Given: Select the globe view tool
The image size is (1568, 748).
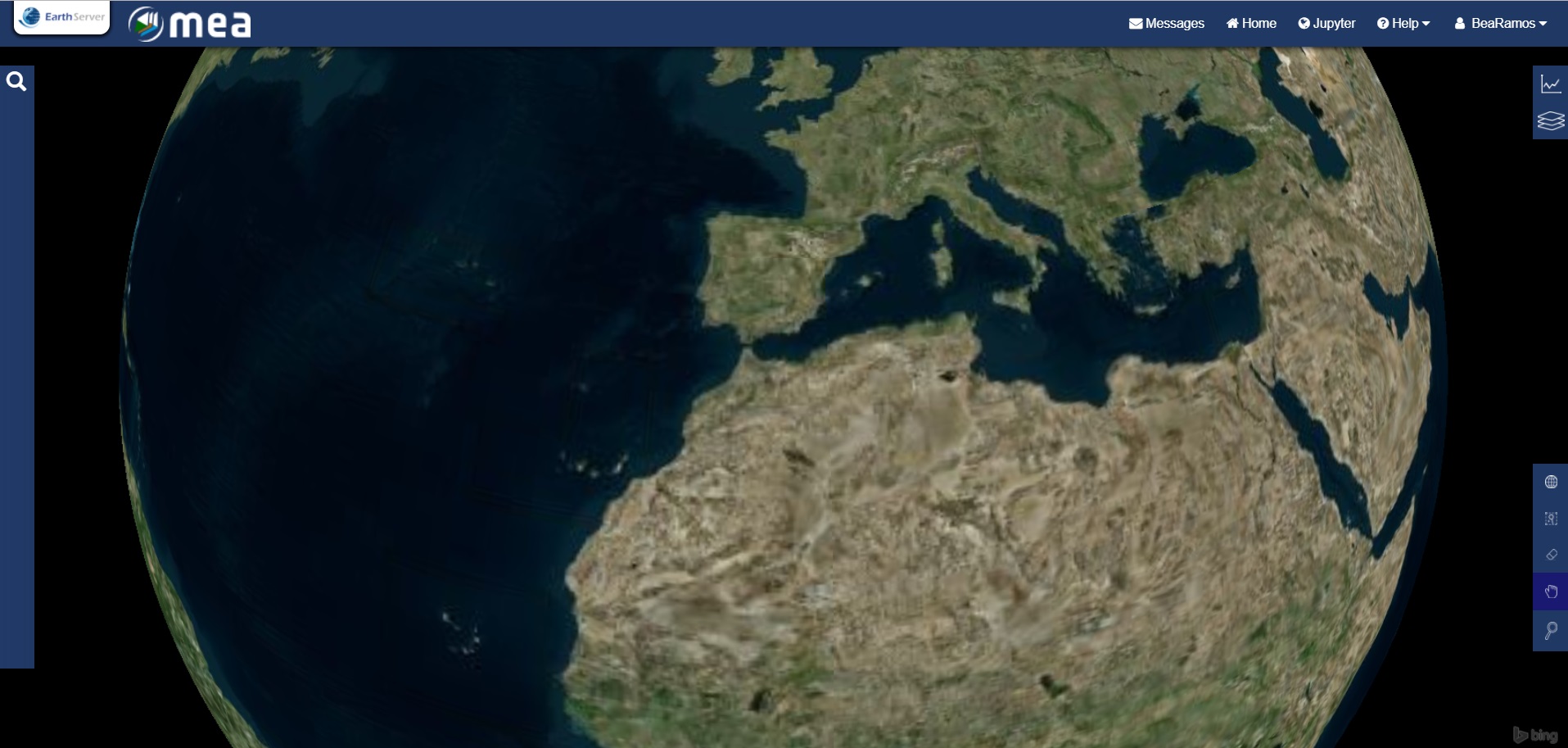Looking at the screenshot, I should coord(1551,482).
